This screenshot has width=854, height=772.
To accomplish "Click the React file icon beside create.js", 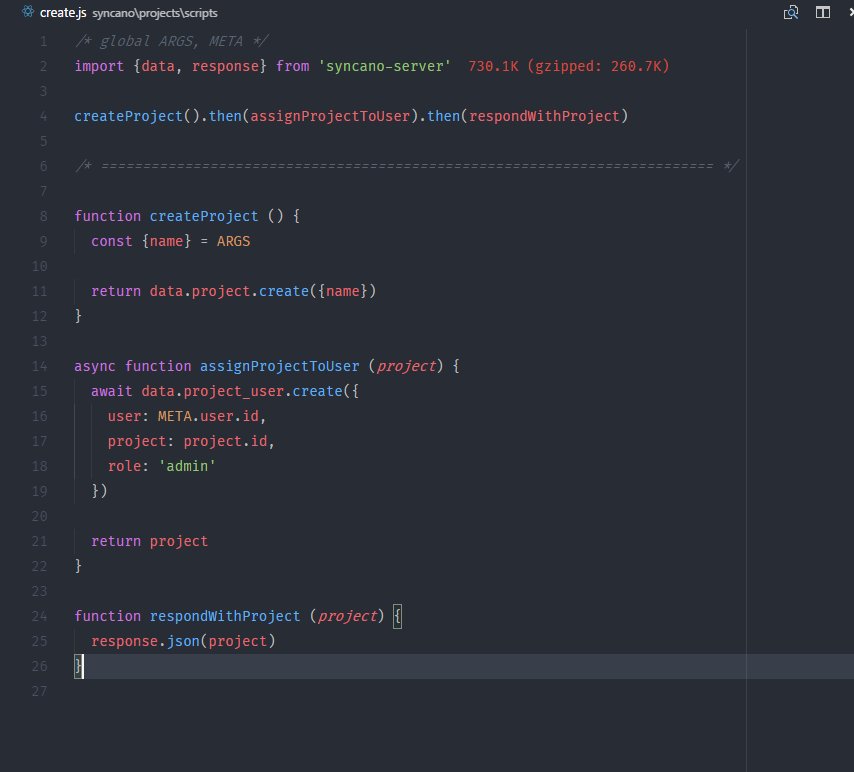I will pos(28,11).
